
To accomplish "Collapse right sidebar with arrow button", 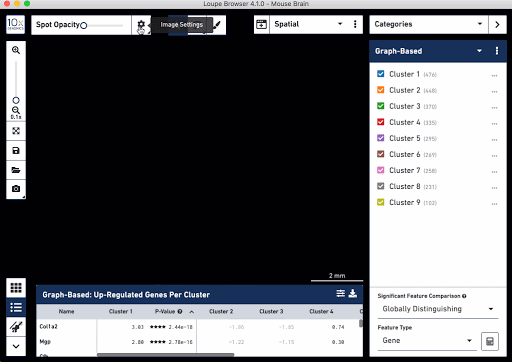I will pyautogui.click(x=497, y=24).
